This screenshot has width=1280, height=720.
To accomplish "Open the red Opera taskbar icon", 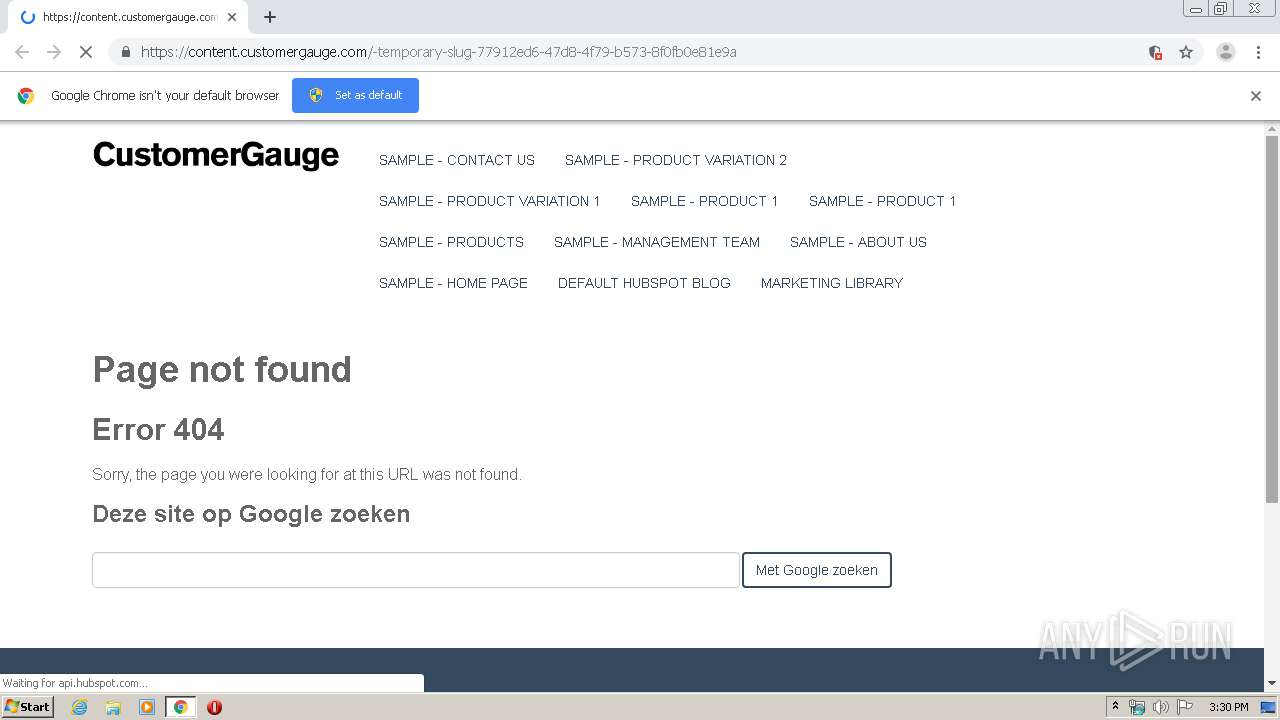I will tap(214, 707).
